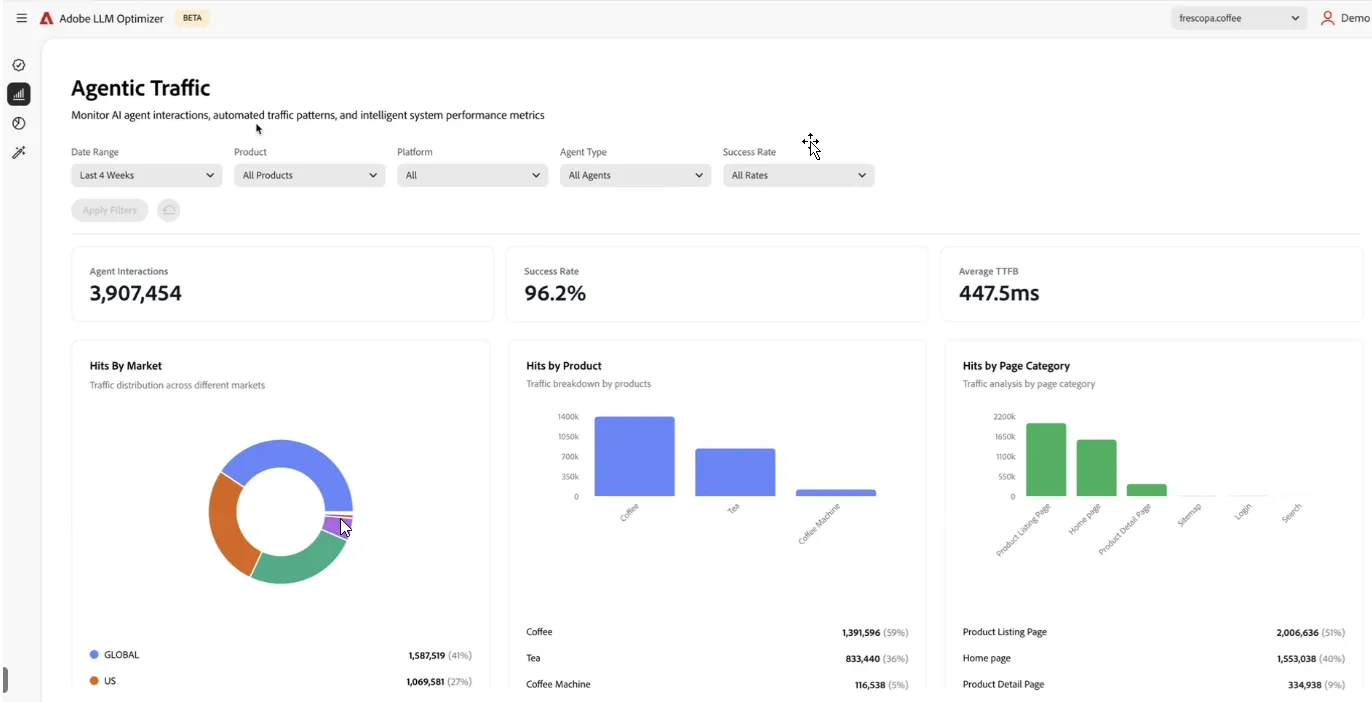Viewport: 1372px width, 702px height.
Task: Click the BETA badge label
Action: tap(192, 18)
